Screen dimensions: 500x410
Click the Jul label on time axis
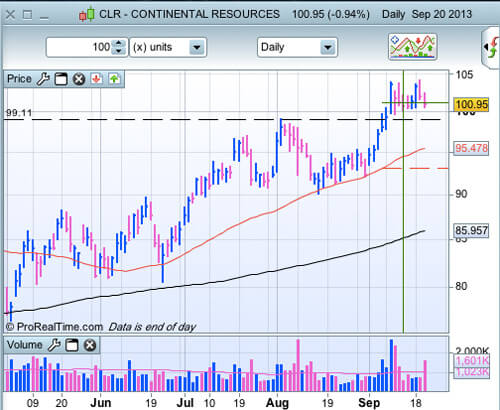click(x=185, y=403)
